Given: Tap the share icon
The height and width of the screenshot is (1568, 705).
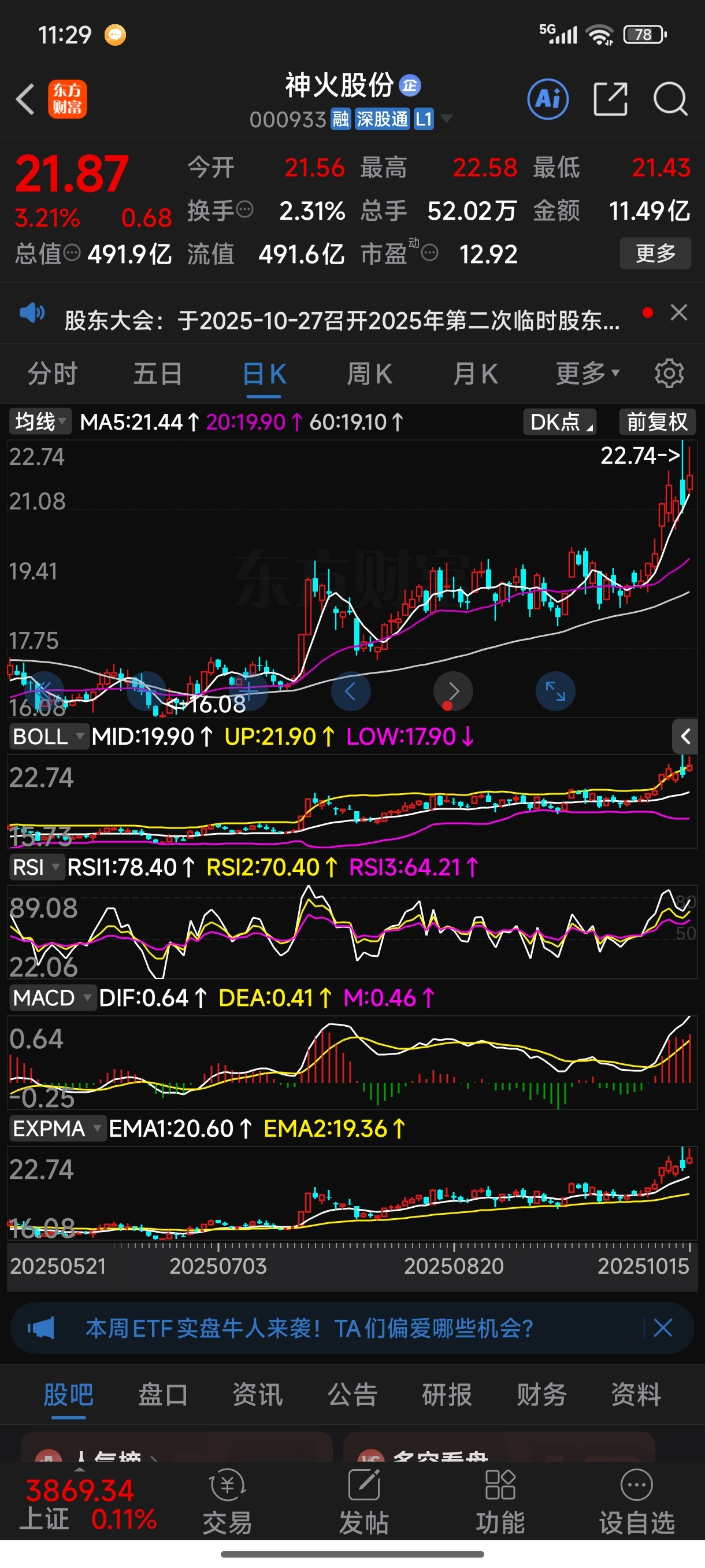Looking at the screenshot, I should (610, 99).
